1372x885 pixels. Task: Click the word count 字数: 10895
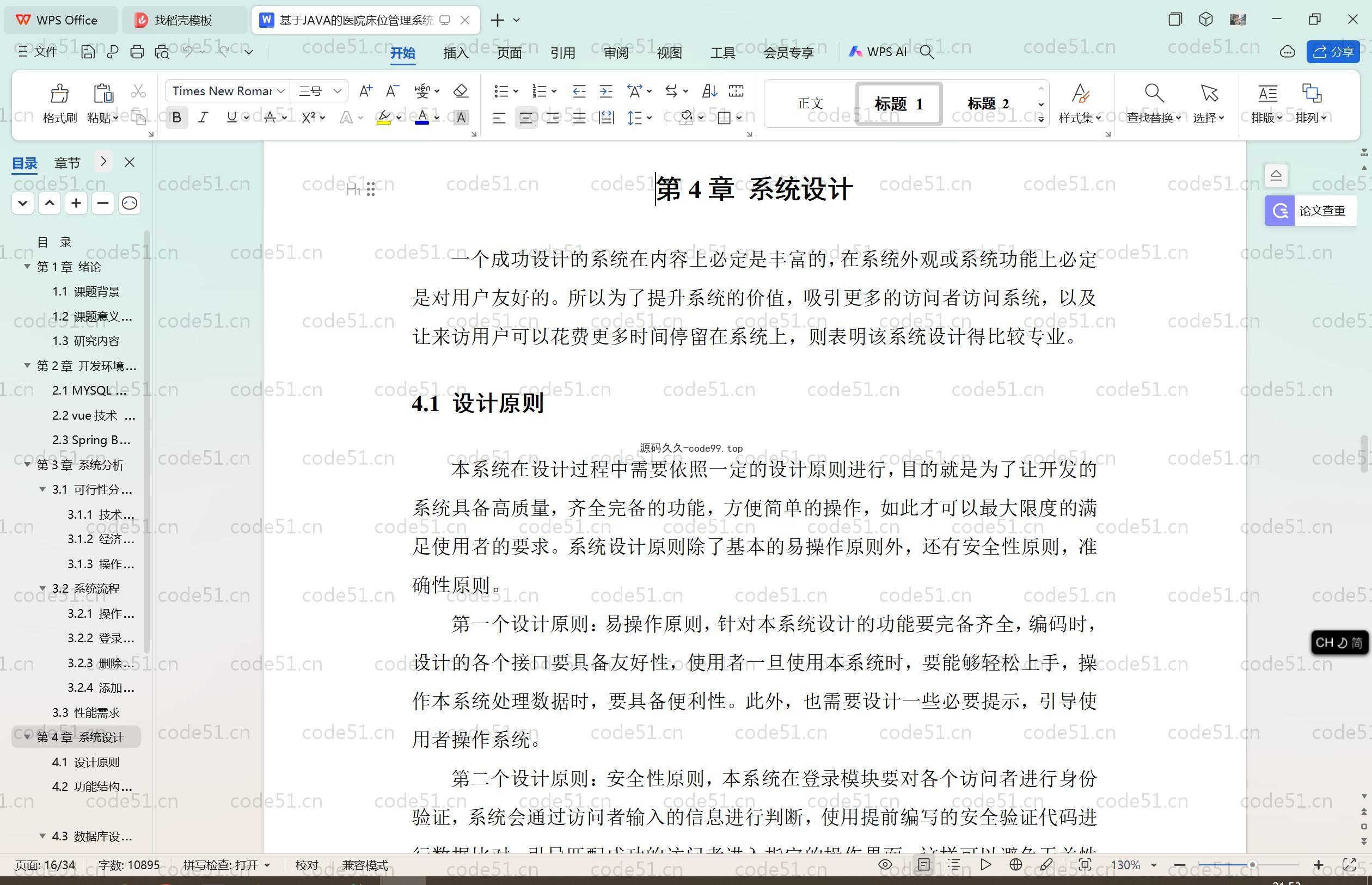click(x=128, y=865)
